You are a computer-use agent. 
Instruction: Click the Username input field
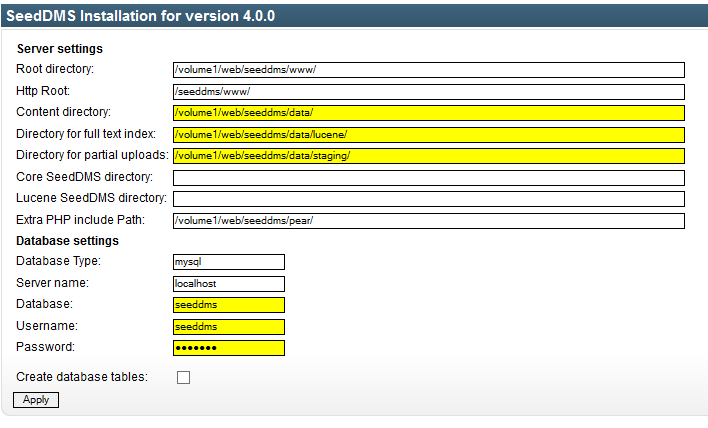229,327
